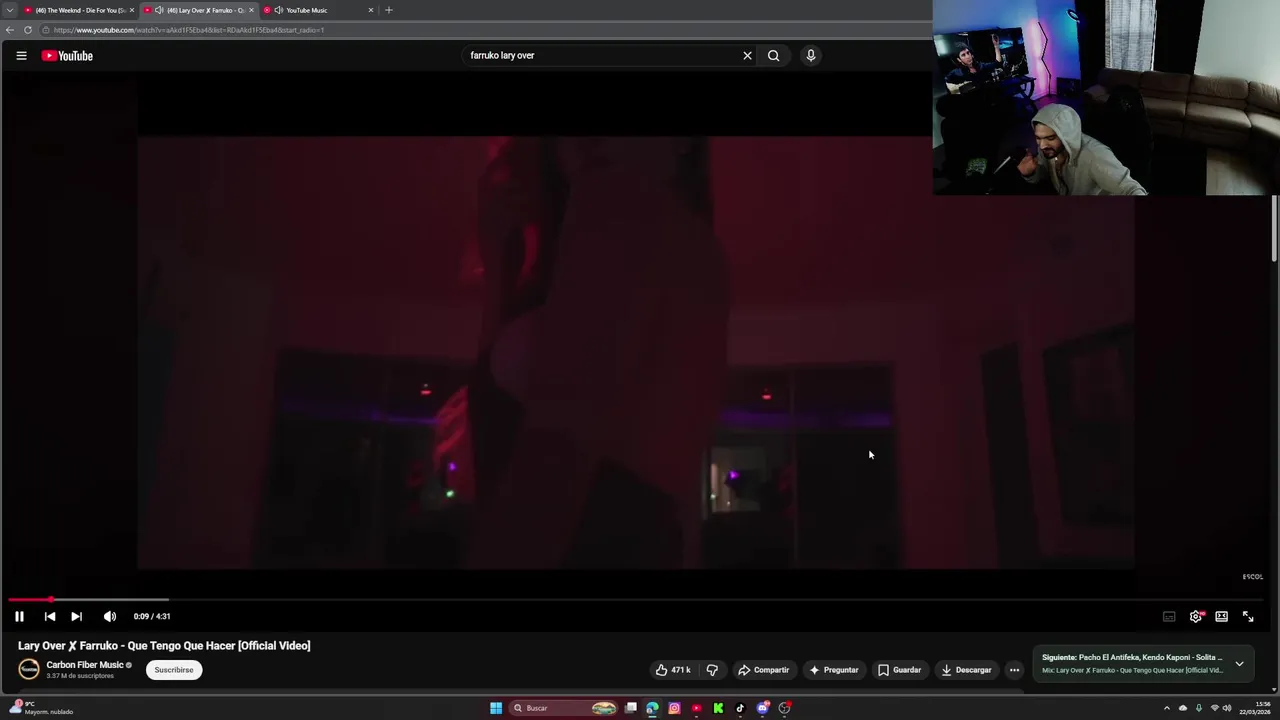Exit full screen mode

(1248, 617)
